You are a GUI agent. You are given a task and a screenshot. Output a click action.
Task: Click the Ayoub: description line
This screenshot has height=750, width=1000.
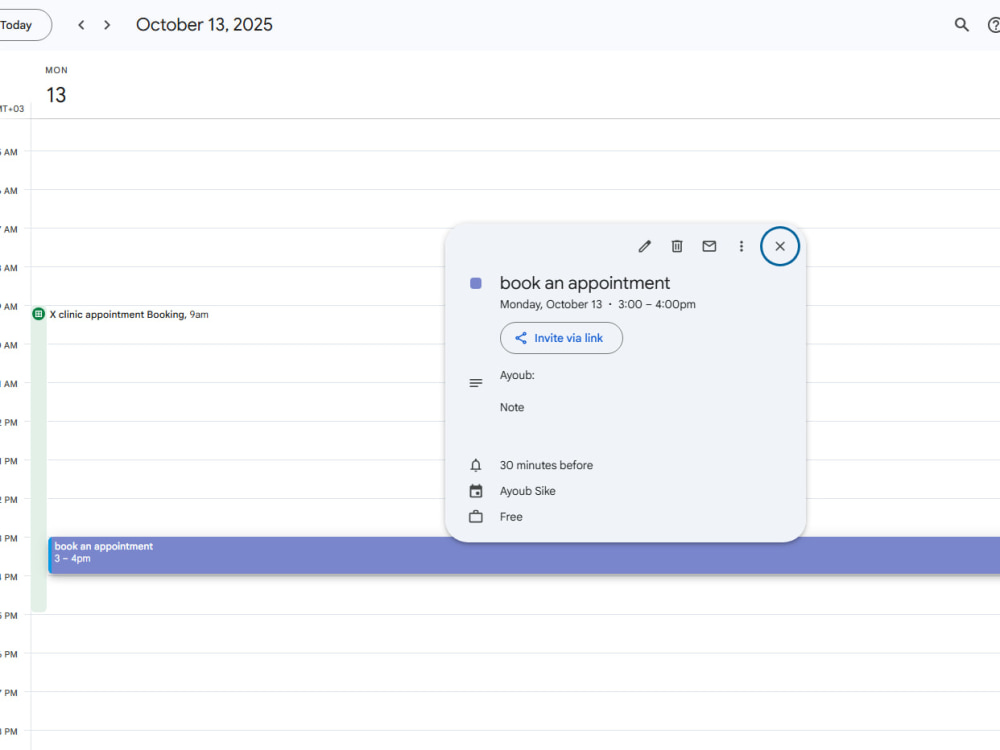coord(517,375)
